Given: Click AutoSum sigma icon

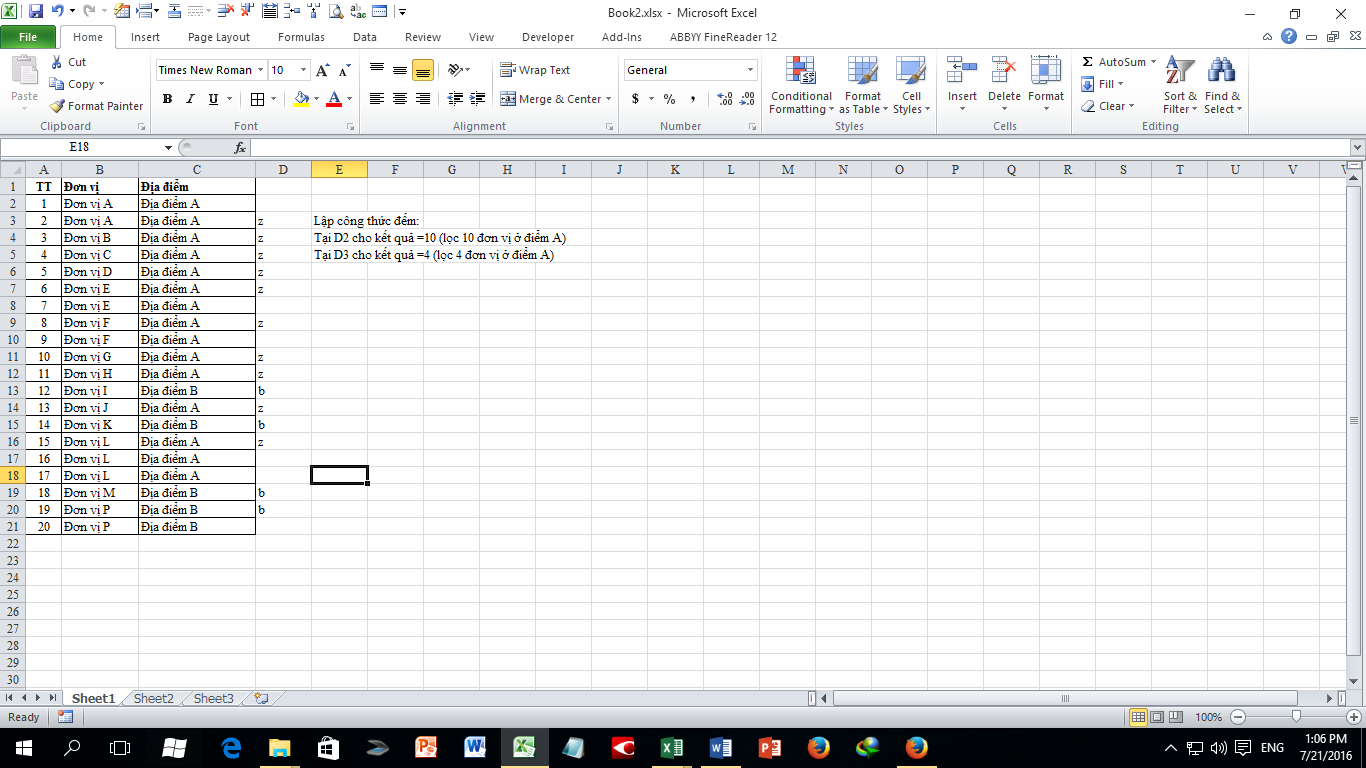Looking at the screenshot, I should (x=1088, y=62).
